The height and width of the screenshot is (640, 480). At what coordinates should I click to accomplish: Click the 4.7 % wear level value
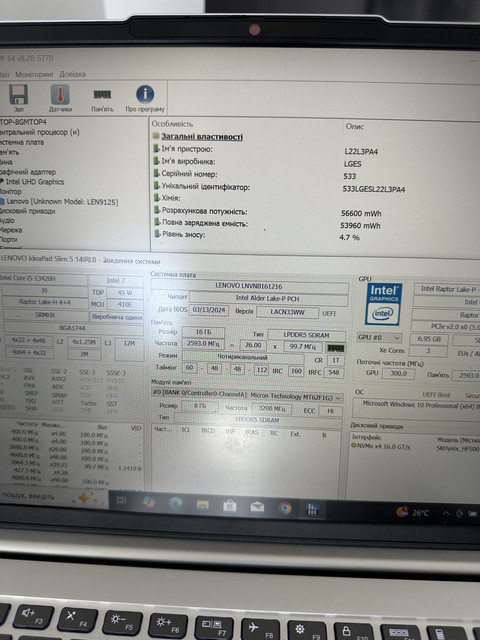[x=349, y=238]
